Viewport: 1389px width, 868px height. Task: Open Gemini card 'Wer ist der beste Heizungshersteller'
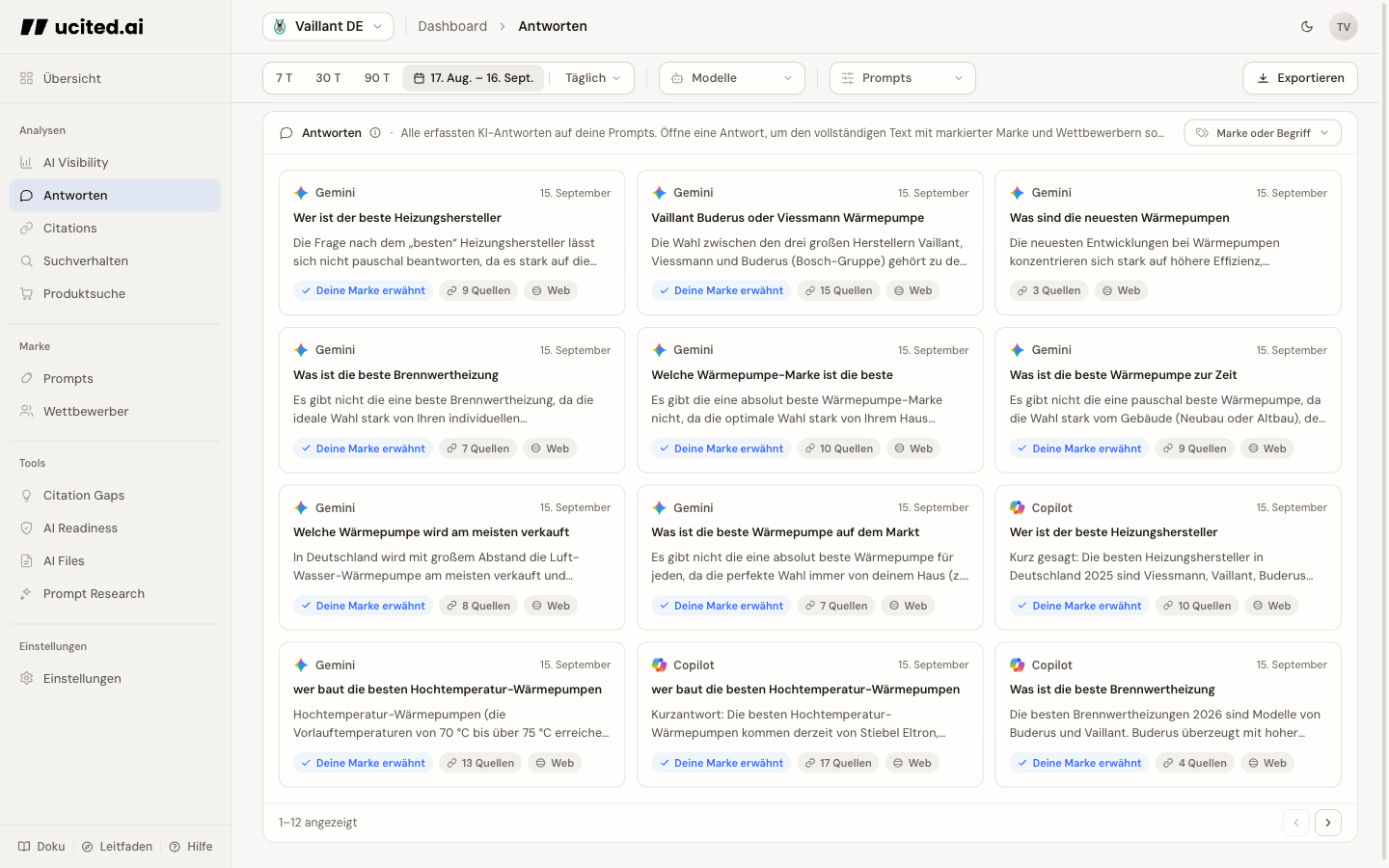[451, 243]
